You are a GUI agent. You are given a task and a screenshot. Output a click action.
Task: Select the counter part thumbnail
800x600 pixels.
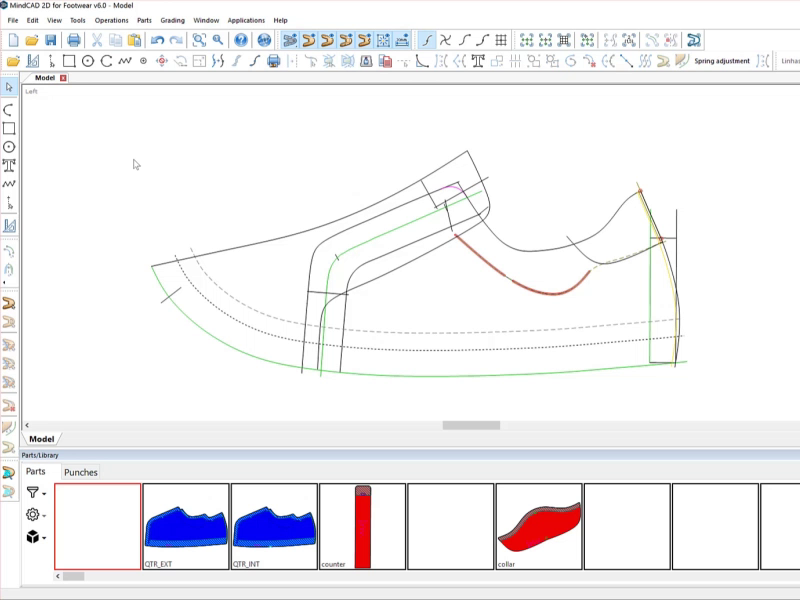pos(362,527)
